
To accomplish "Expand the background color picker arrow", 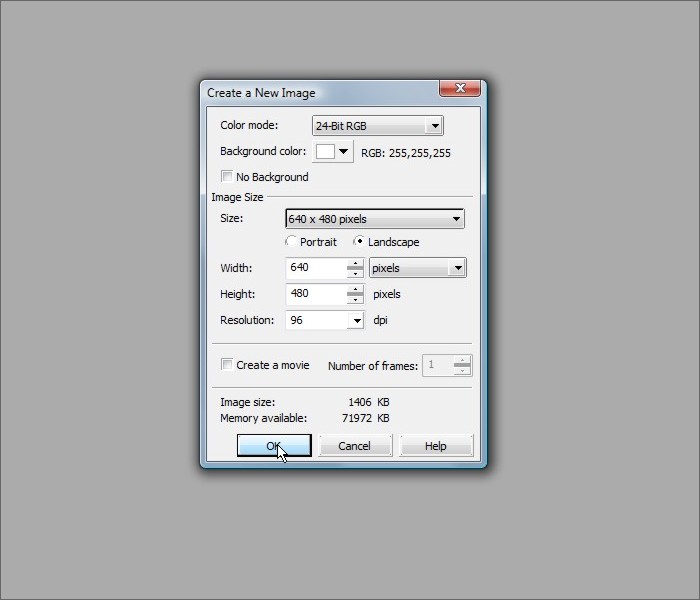I will coord(344,152).
